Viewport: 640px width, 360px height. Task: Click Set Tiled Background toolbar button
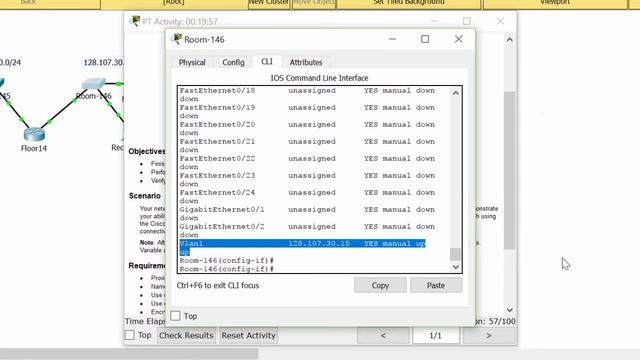pos(409,3)
